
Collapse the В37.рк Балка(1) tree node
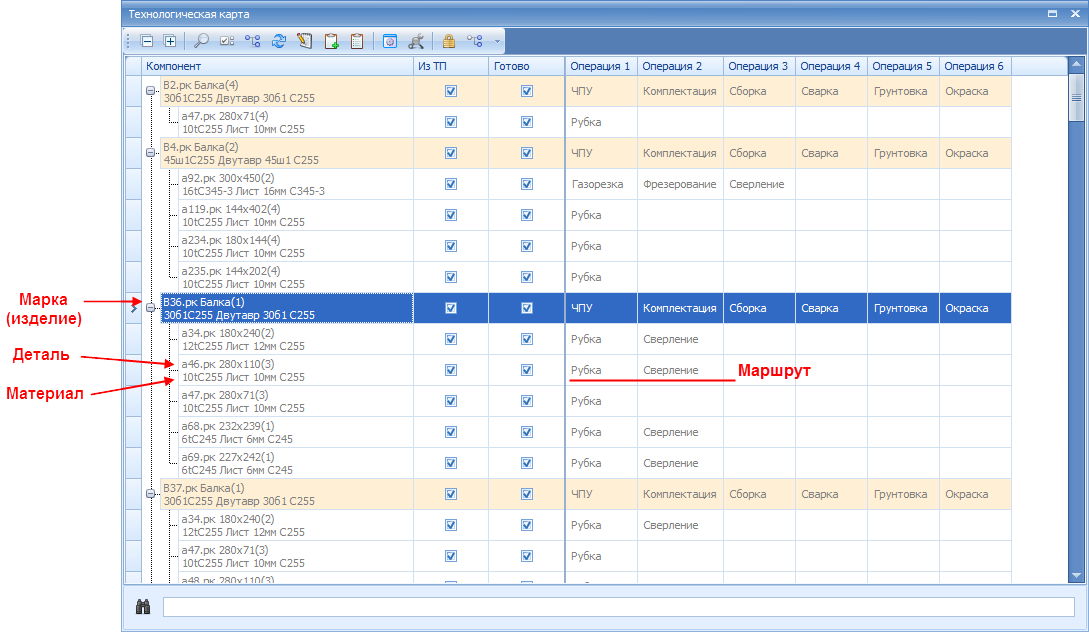[x=151, y=494]
